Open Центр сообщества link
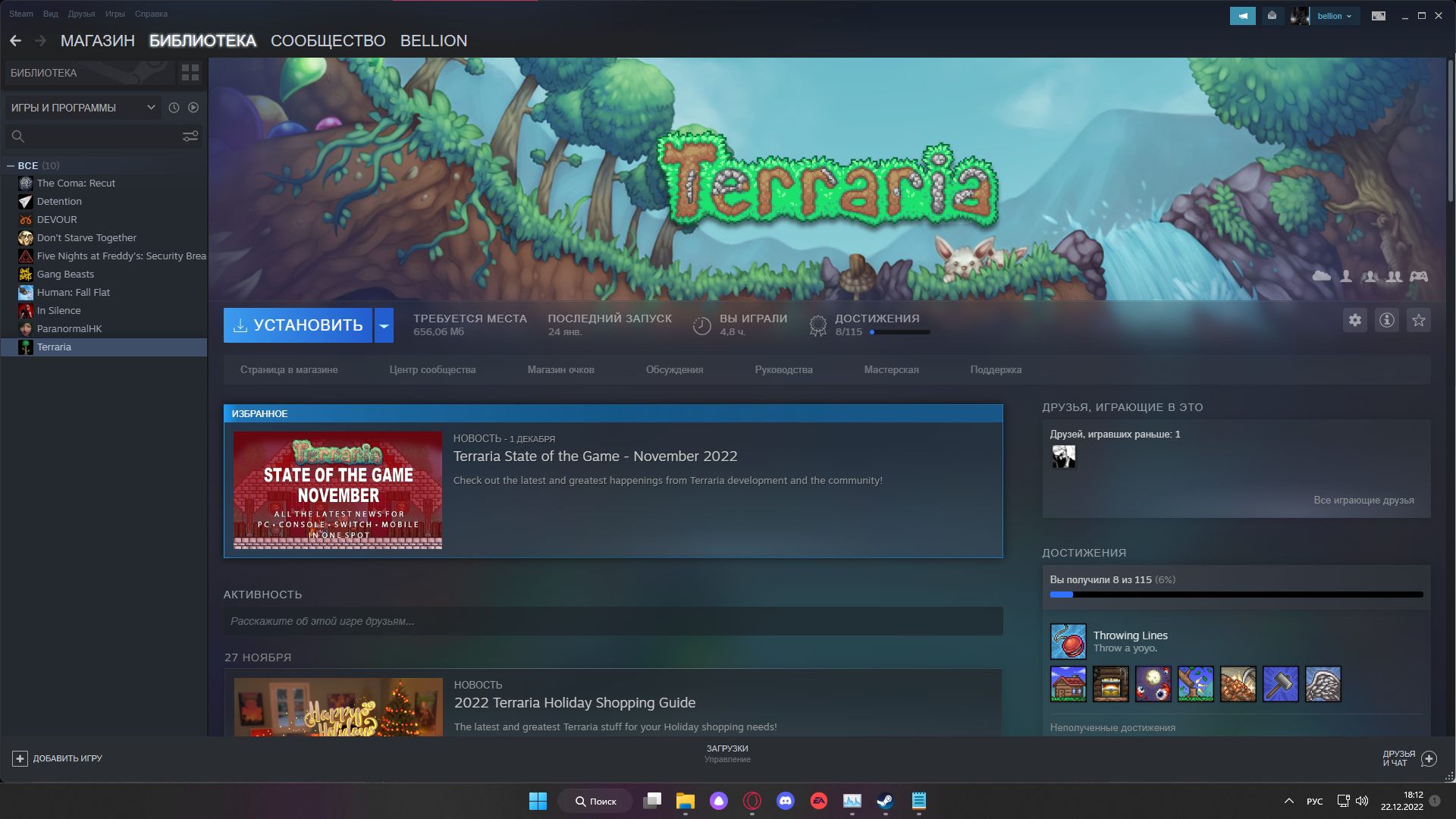 coord(432,370)
